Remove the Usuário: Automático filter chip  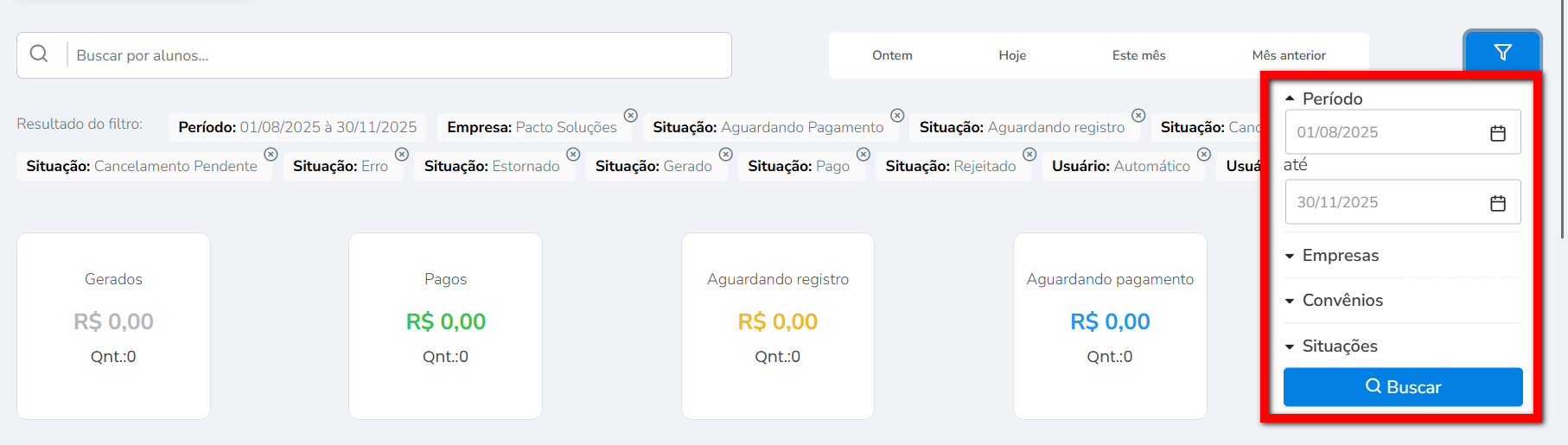pos(1204,155)
